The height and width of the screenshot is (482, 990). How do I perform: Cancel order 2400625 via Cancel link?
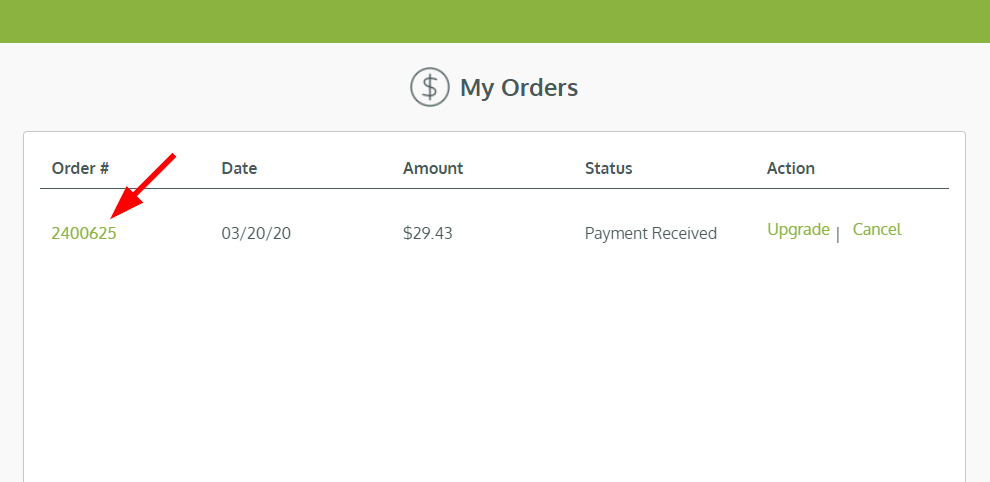coord(877,229)
